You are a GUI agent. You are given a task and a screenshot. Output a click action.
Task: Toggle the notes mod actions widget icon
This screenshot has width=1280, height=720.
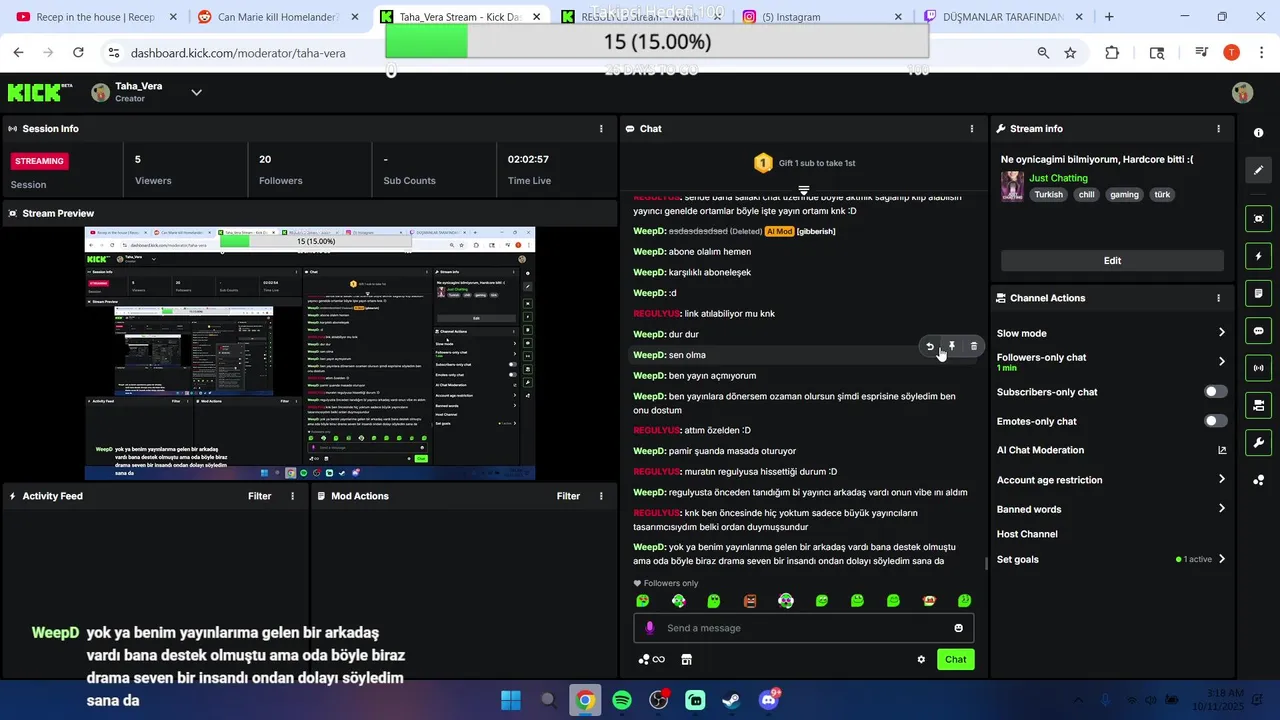click(x=1258, y=293)
